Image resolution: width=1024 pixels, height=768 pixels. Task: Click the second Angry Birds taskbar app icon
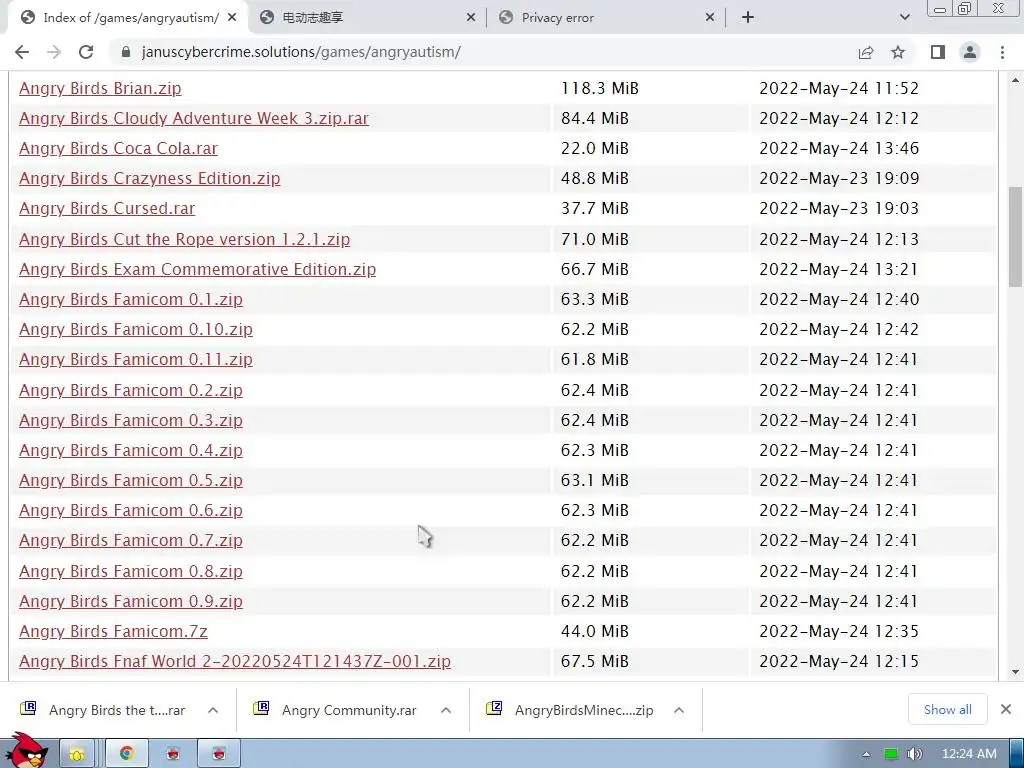219,754
